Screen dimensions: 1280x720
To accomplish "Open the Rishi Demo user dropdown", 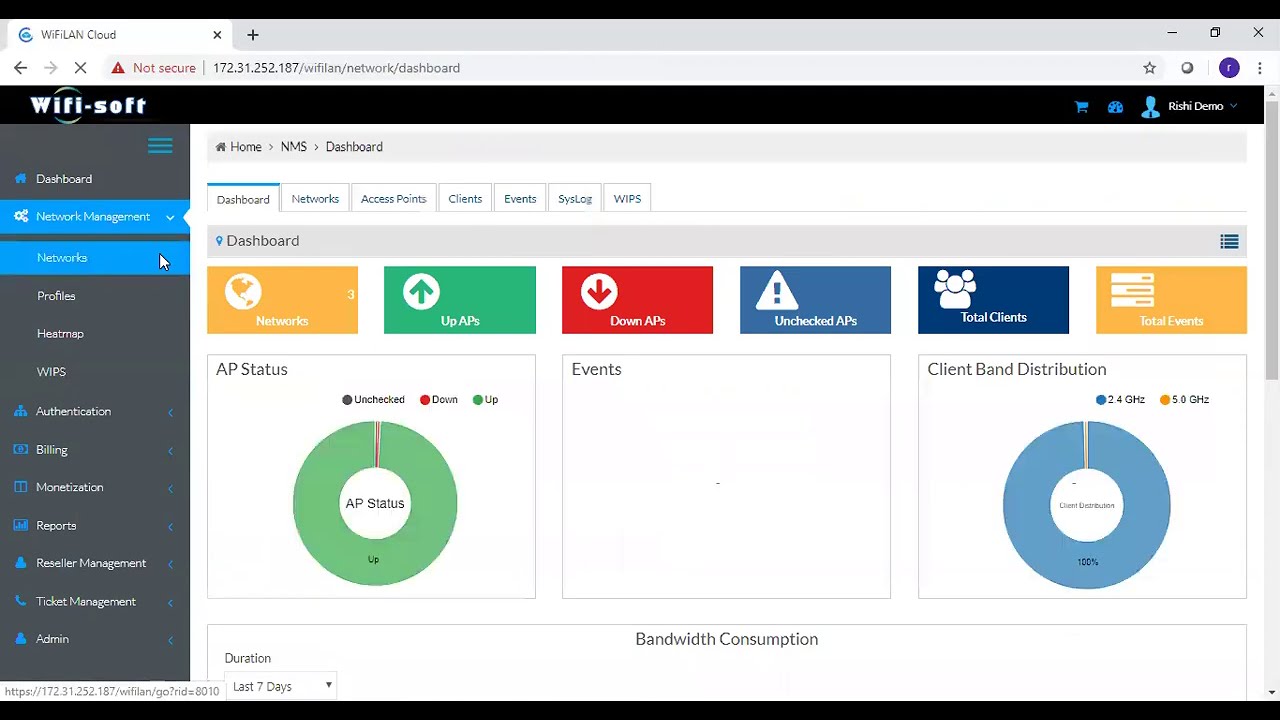I will point(1202,107).
